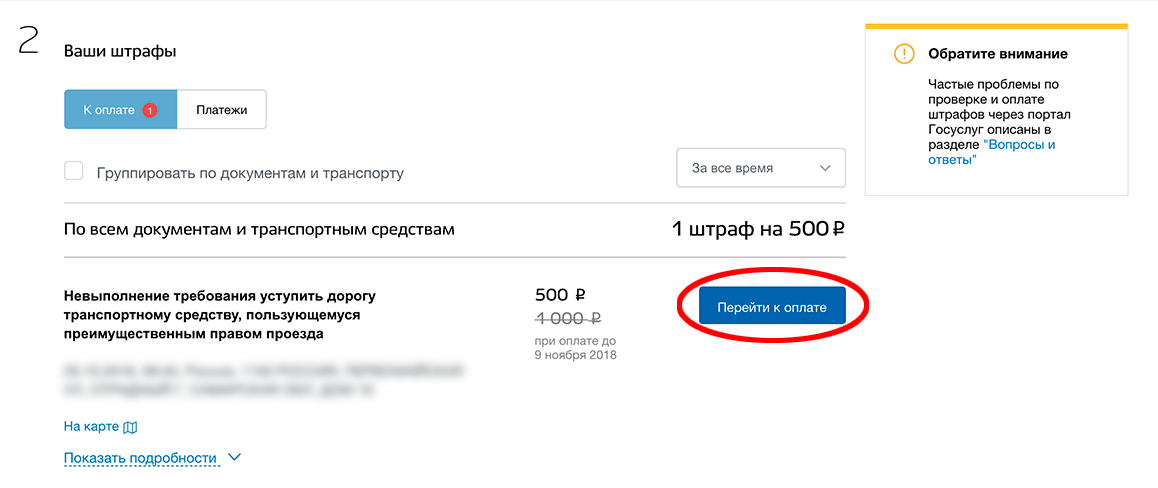Click the Перейти к оплате button
Viewport: 1158px width, 488px height.
click(x=772, y=306)
